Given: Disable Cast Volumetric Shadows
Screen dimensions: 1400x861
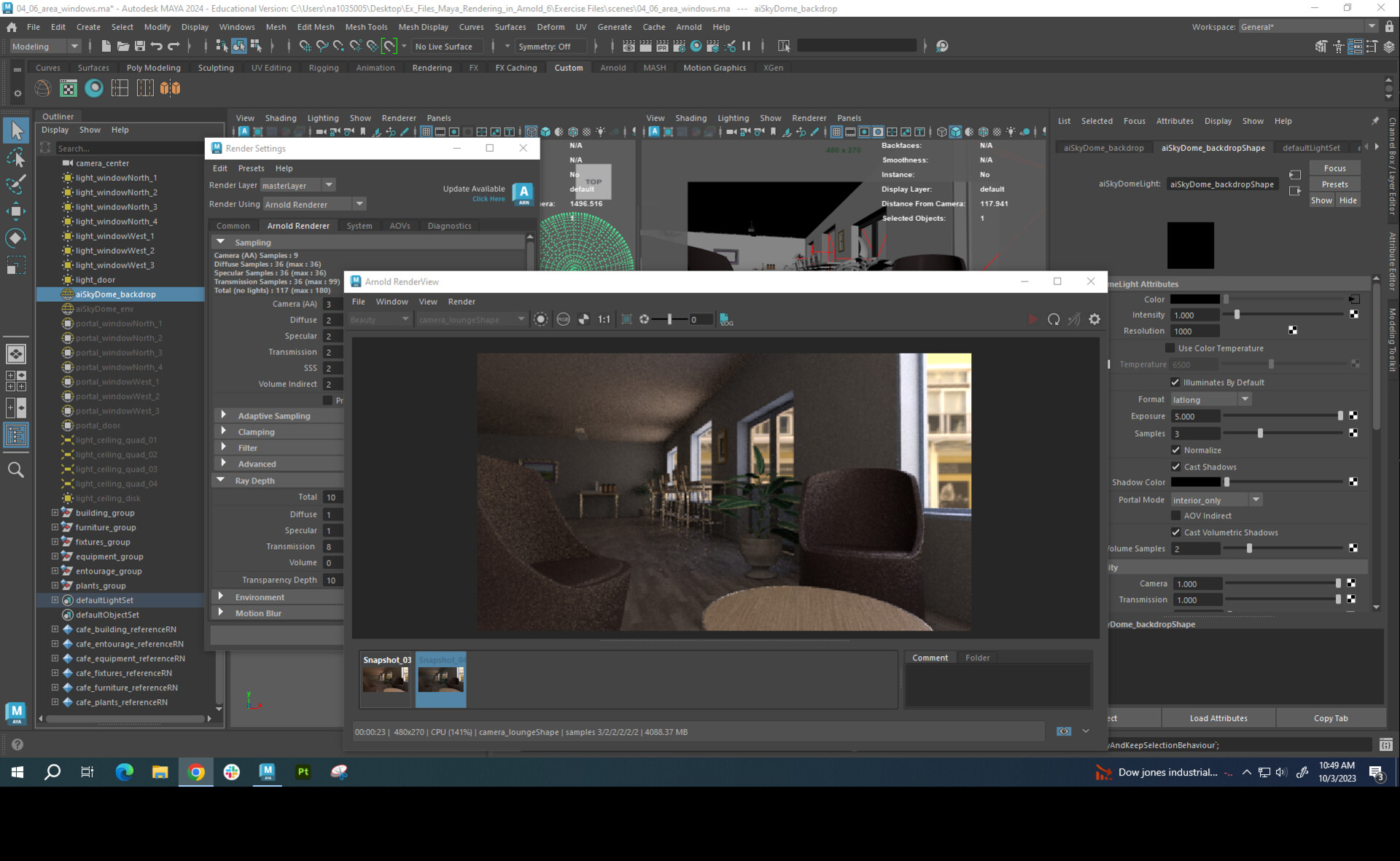Looking at the screenshot, I should pyautogui.click(x=1176, y=532).
